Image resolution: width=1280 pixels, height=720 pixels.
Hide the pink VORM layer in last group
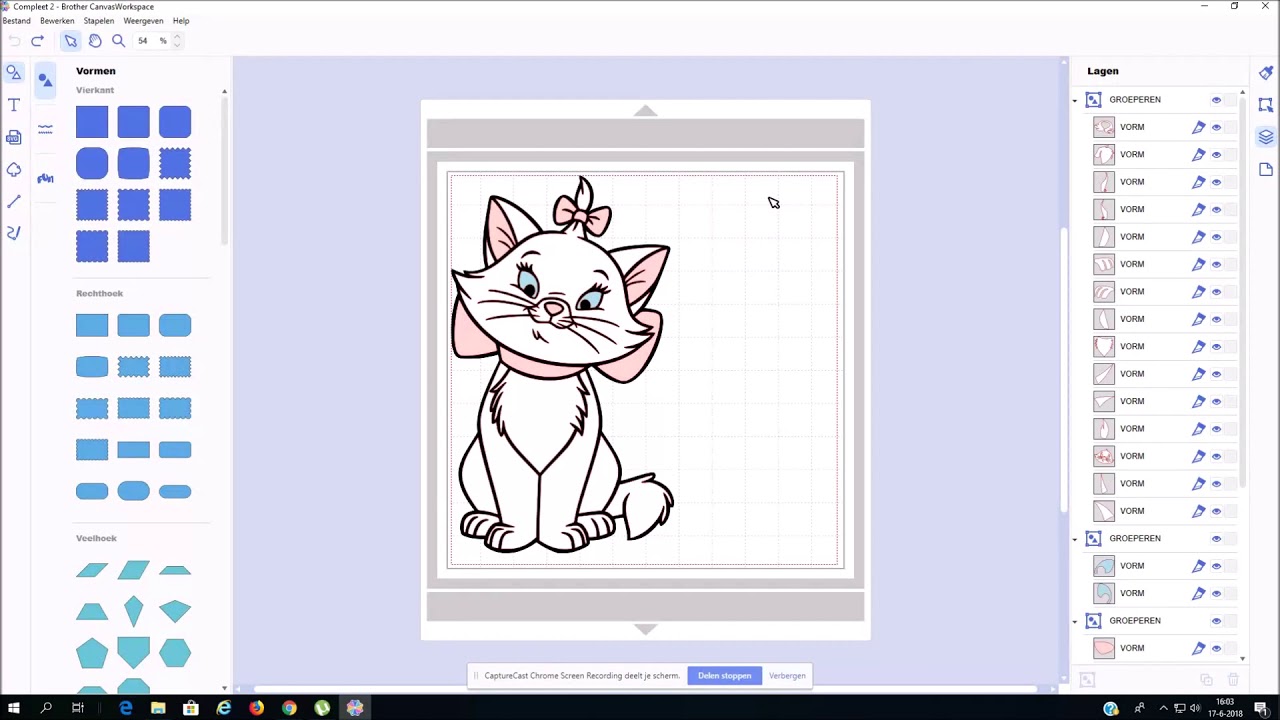tap(1216, 648)
